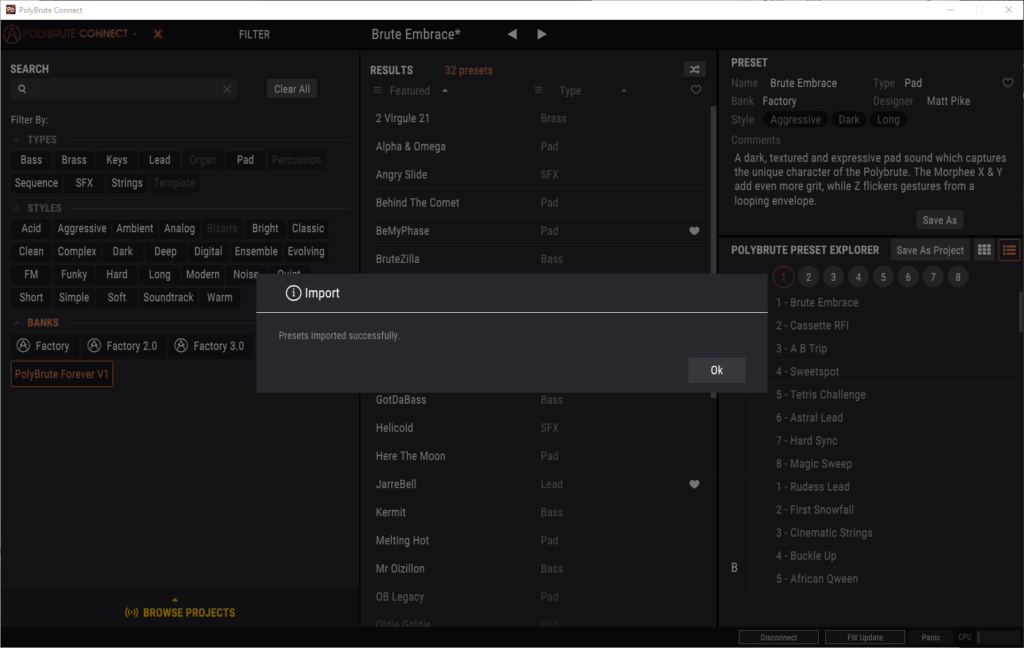1024x648 pixels.
Task: Advance to the next preset with the right arrow
Action: pyautogui.click(x=542, y=34)
